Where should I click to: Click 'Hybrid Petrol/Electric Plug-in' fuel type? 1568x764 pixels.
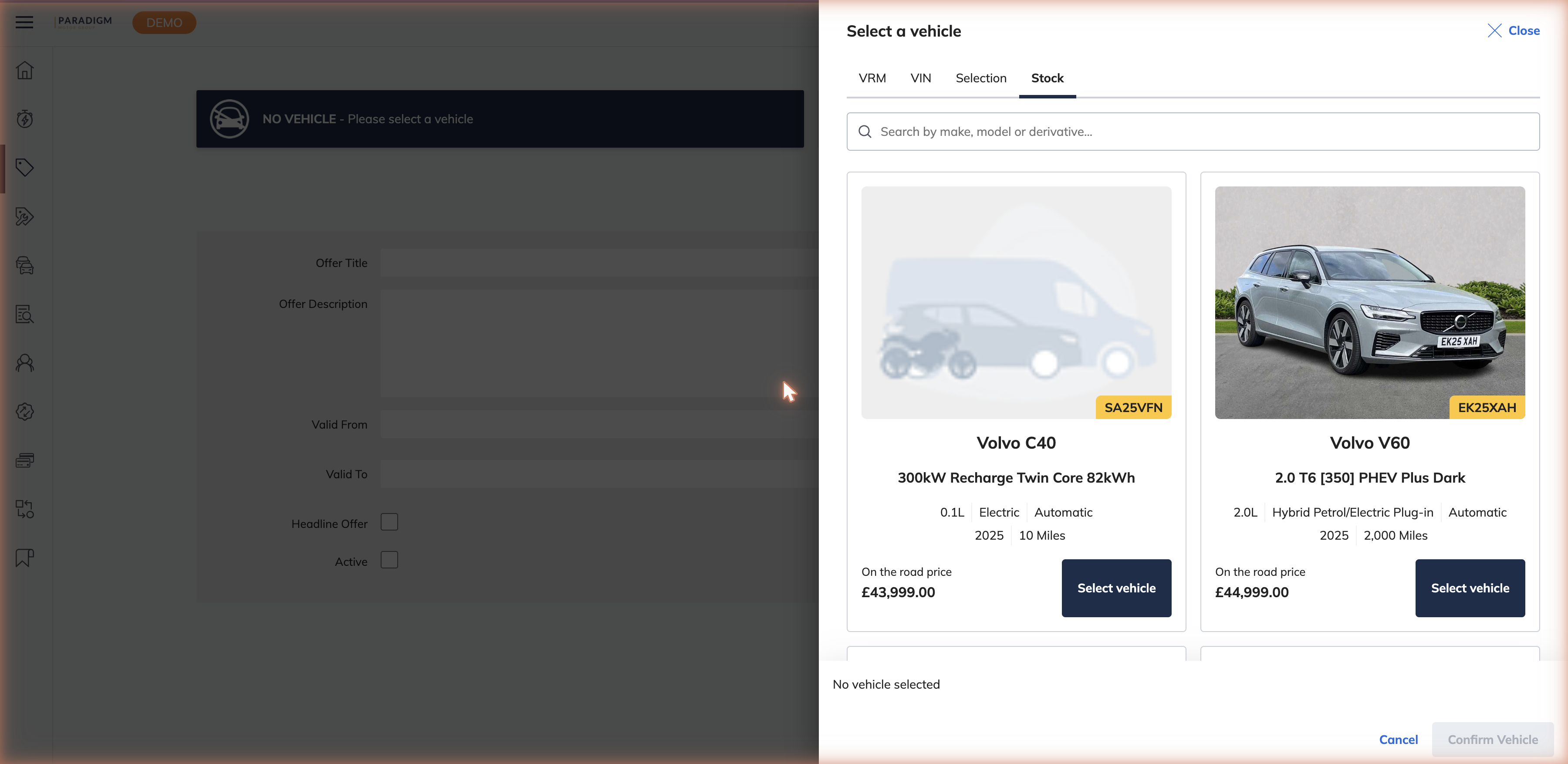tap(1352, 513)
